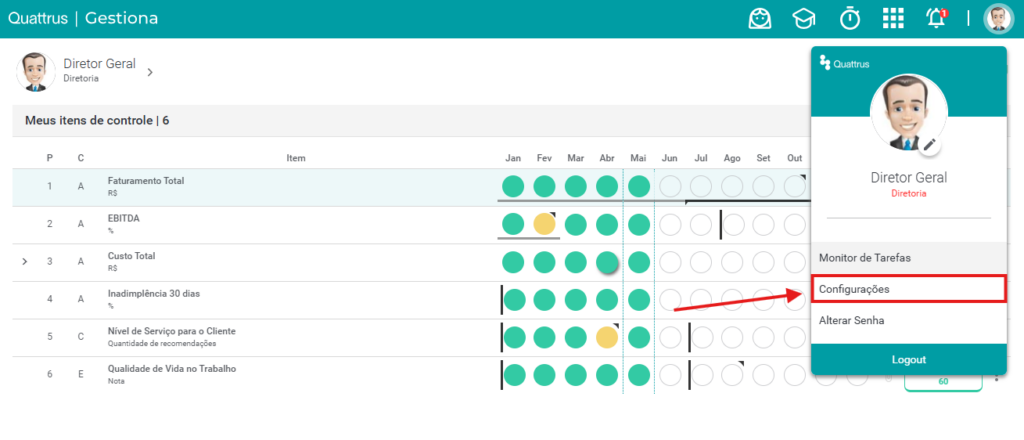Select Configurações in the profile menu
Viewport: 1024px width, 440px height.
click(909, 289)
